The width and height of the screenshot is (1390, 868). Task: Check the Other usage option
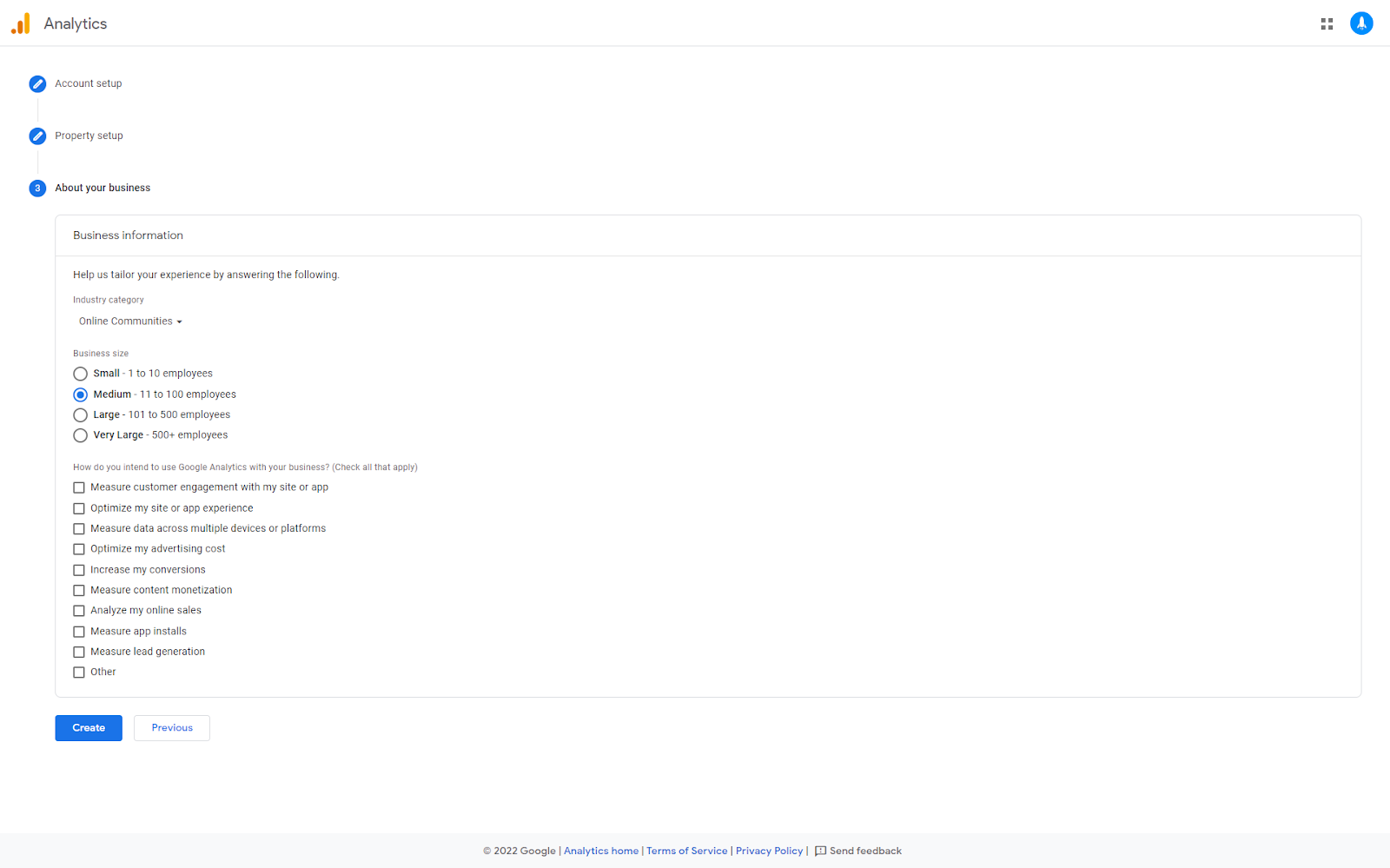(79, 672)
